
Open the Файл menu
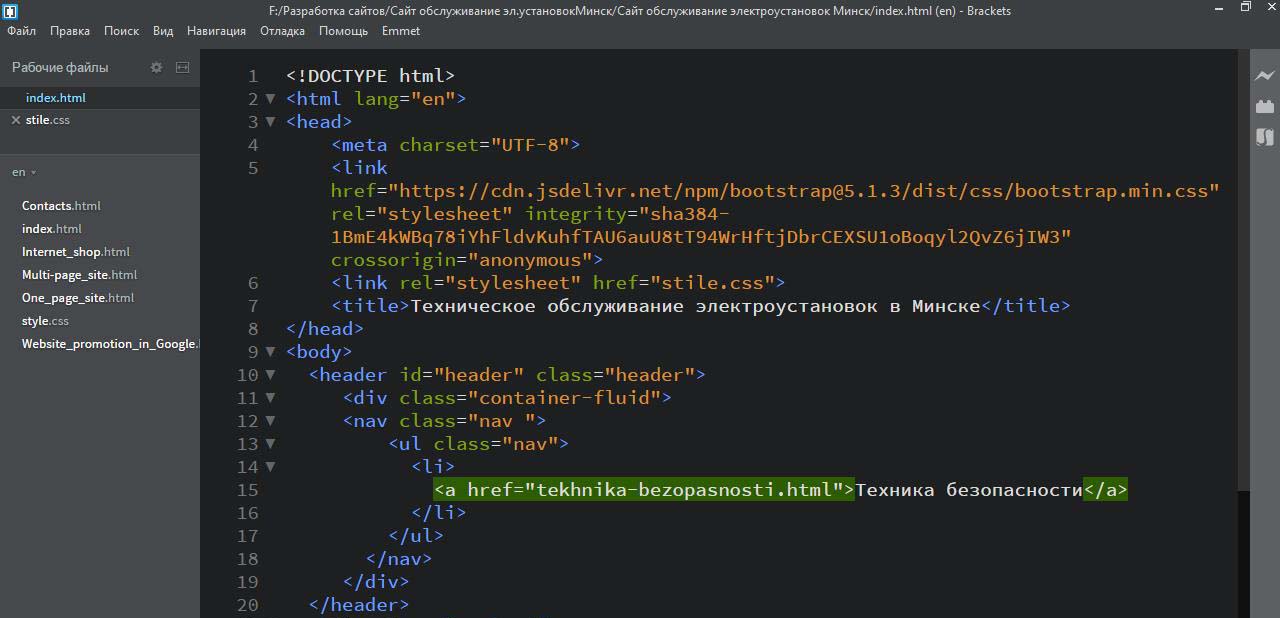coord(21,31)
